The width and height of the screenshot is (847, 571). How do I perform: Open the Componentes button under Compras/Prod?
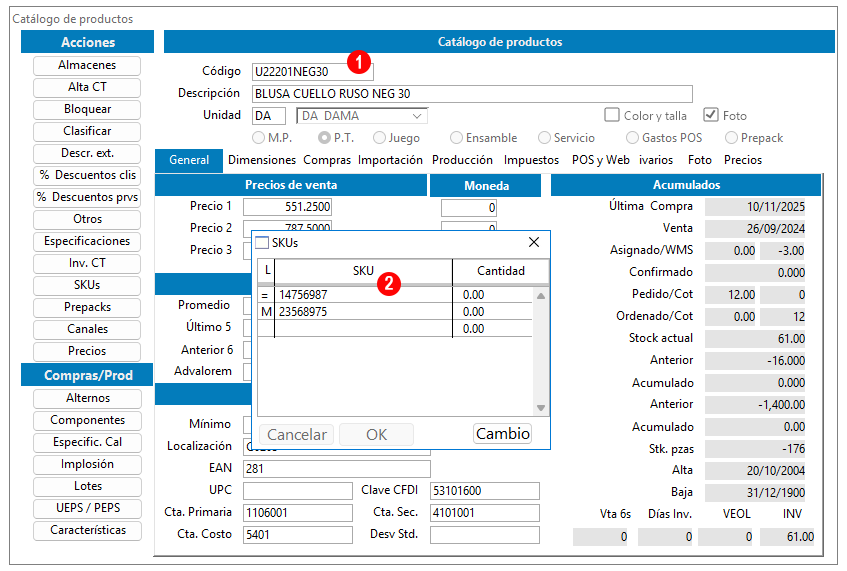coord(87,420)
